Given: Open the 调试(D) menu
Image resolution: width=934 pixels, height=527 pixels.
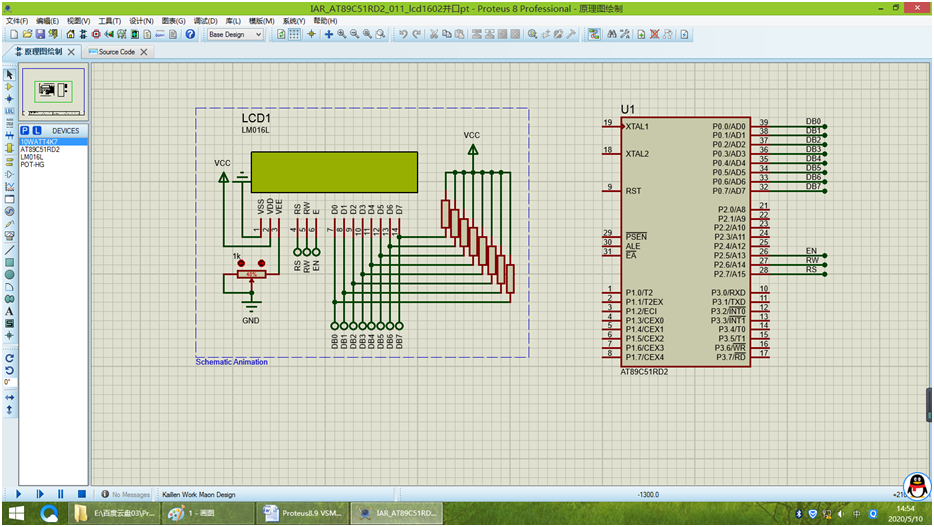Looking at the screenshot, I should [x=206, y=21].
